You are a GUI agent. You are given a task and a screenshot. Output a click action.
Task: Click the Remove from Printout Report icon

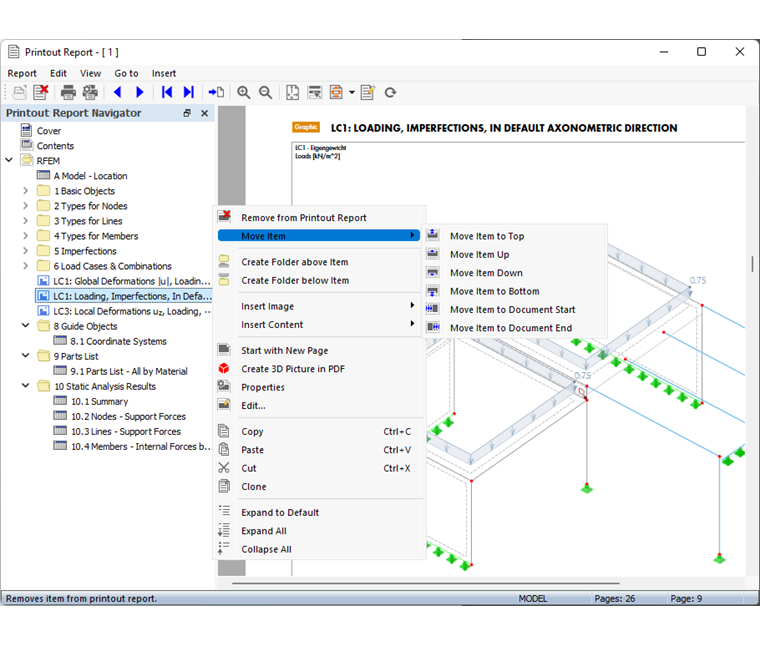pos(224,217)
